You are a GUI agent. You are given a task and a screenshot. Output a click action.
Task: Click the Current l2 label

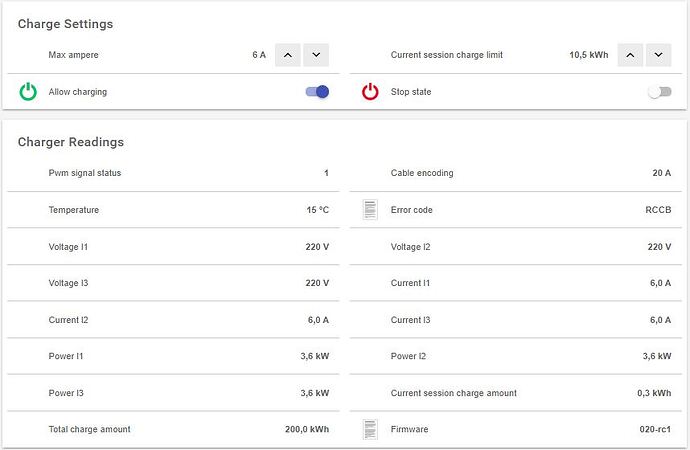(68, 320)
